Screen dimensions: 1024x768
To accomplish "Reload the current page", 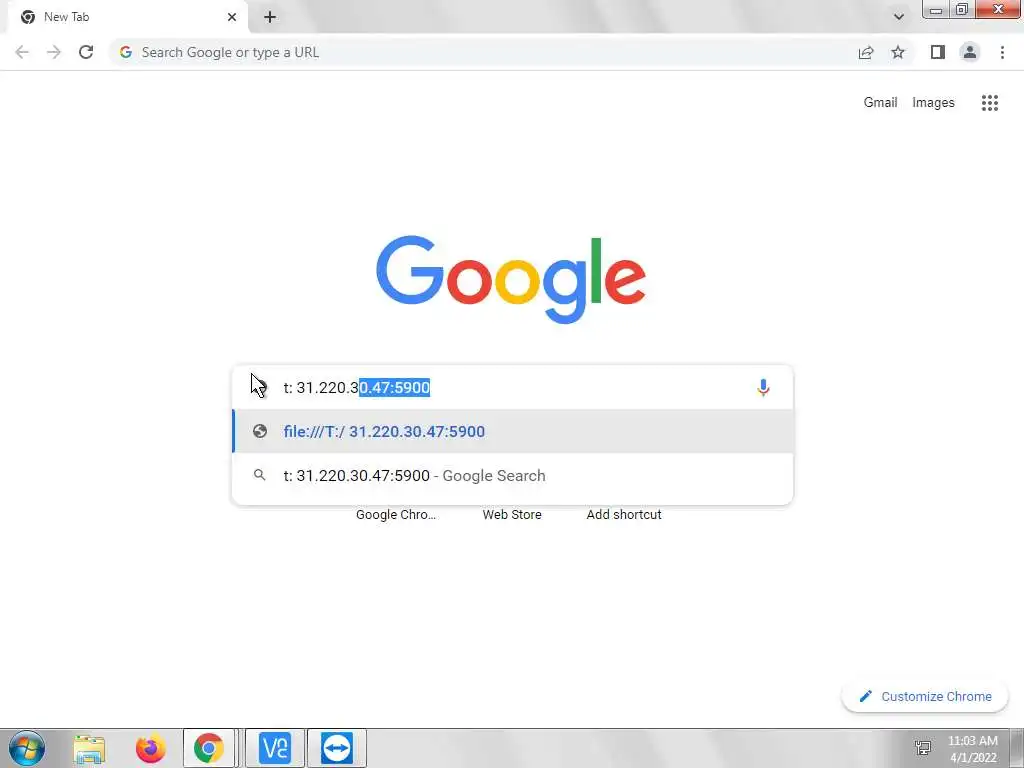I will [86, 52].
